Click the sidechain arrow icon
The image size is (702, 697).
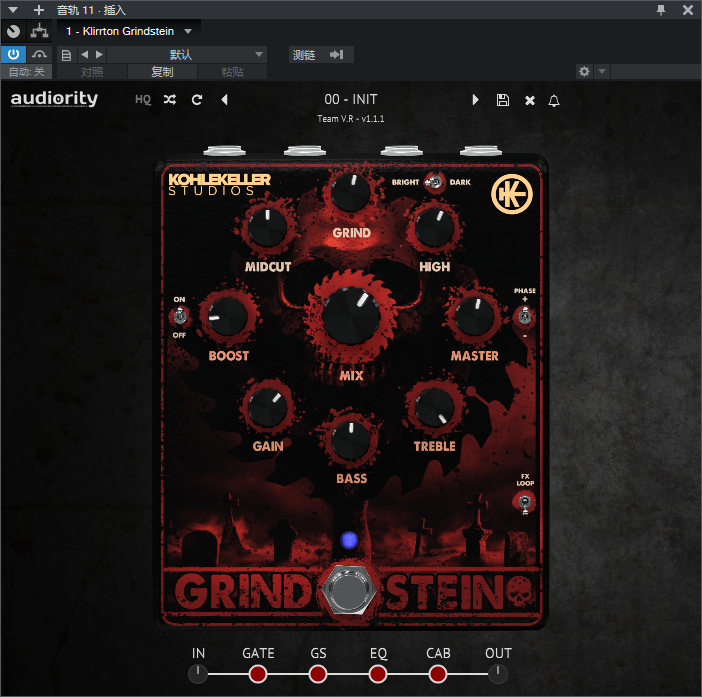(337, 55)
